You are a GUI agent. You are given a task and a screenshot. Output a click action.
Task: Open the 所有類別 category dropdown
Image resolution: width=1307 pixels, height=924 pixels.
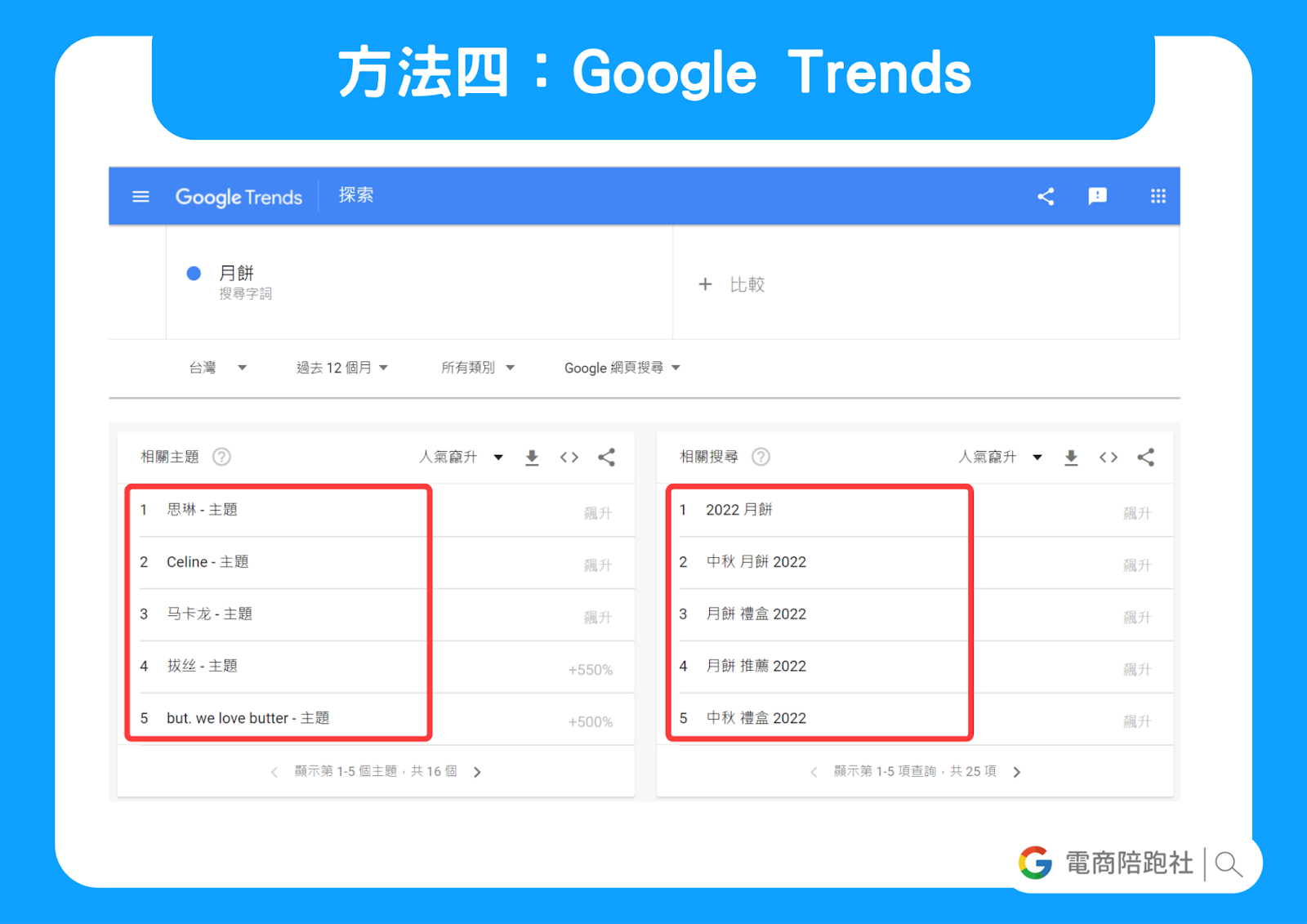[x=478, y=368]
